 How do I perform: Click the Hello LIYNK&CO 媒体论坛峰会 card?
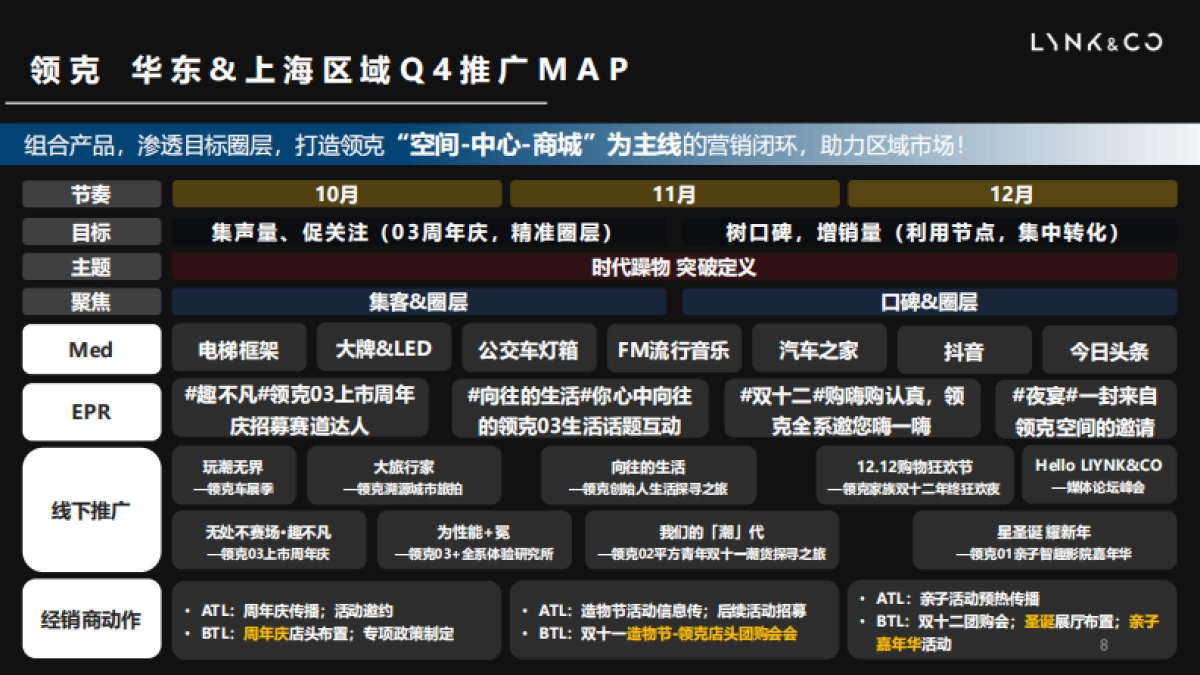pos(1096,474)
